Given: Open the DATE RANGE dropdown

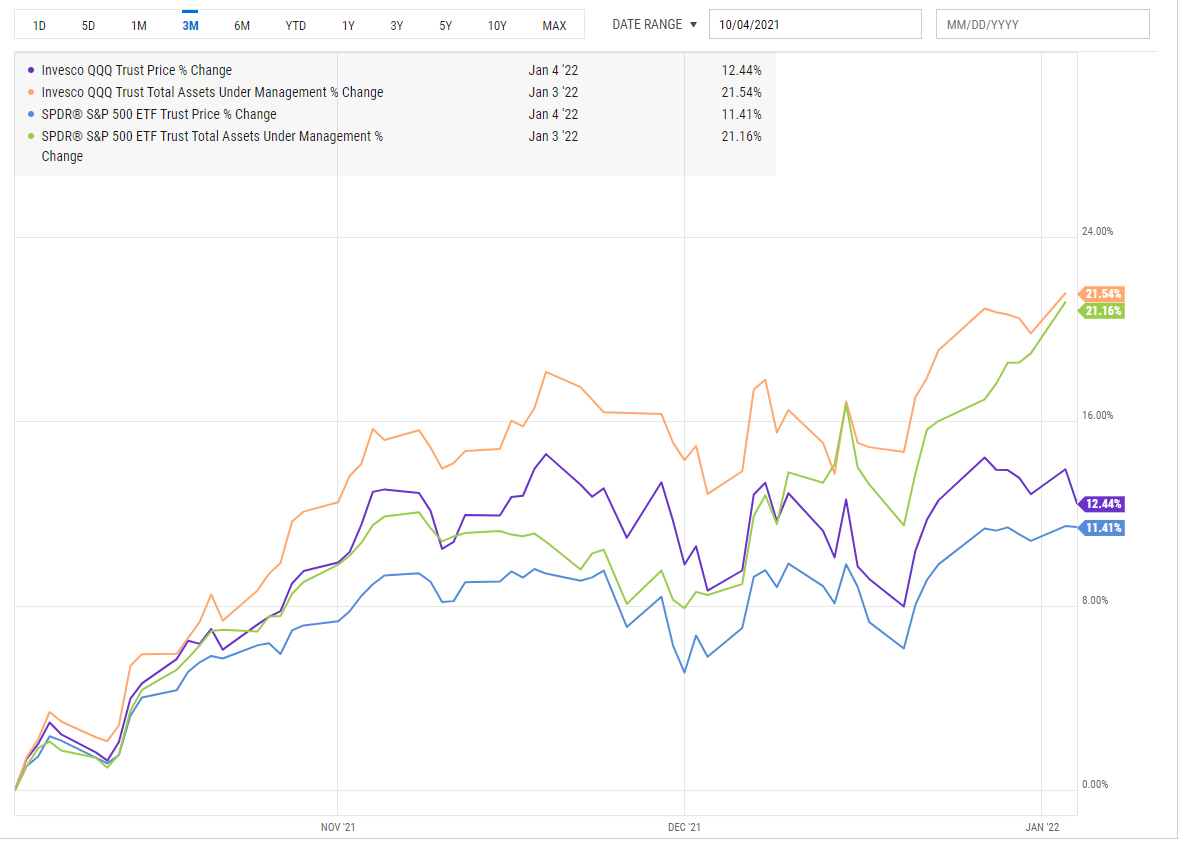Looking at the screenshot, I should click(x=655, y=24).
